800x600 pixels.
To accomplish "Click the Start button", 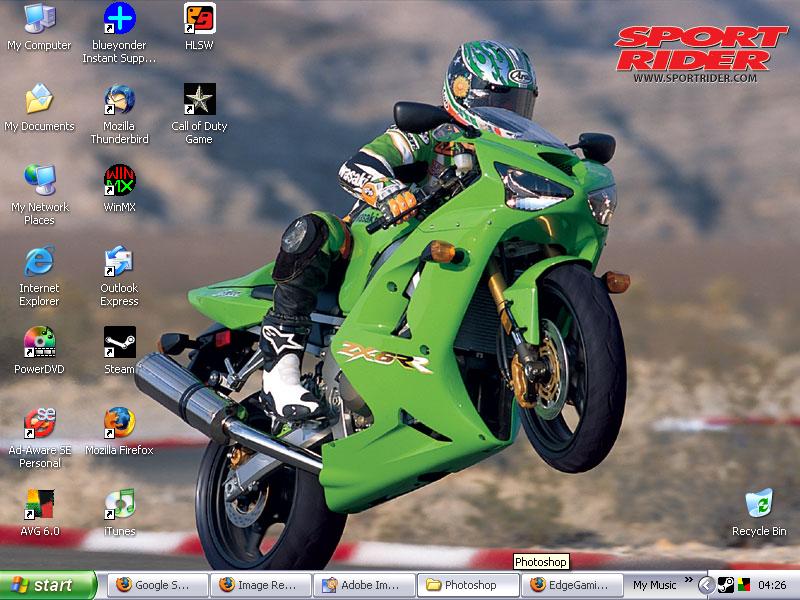I will tap(48, 585).
